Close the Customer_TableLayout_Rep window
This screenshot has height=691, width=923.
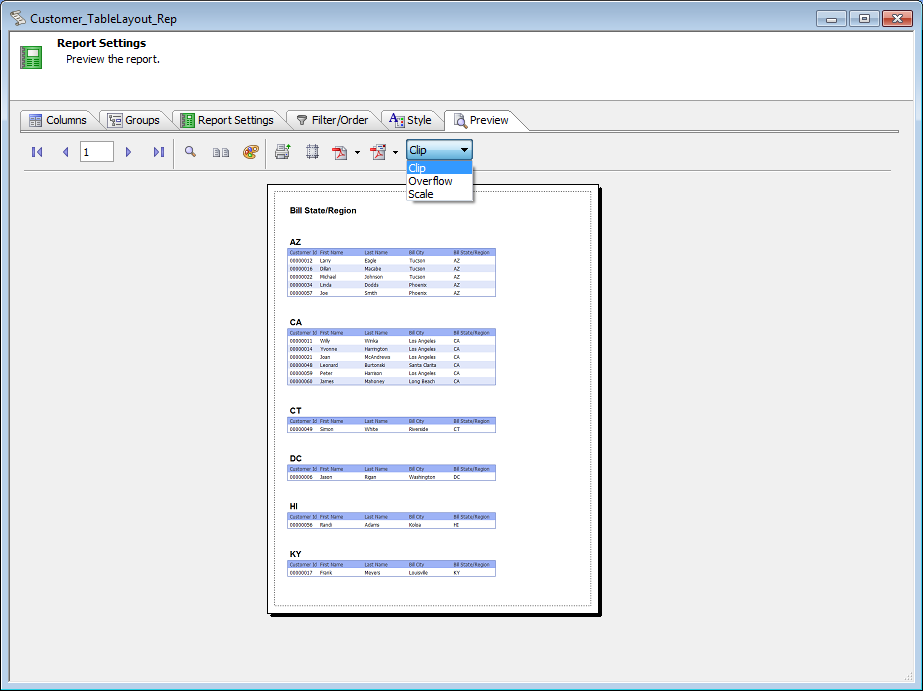point(897,18)
